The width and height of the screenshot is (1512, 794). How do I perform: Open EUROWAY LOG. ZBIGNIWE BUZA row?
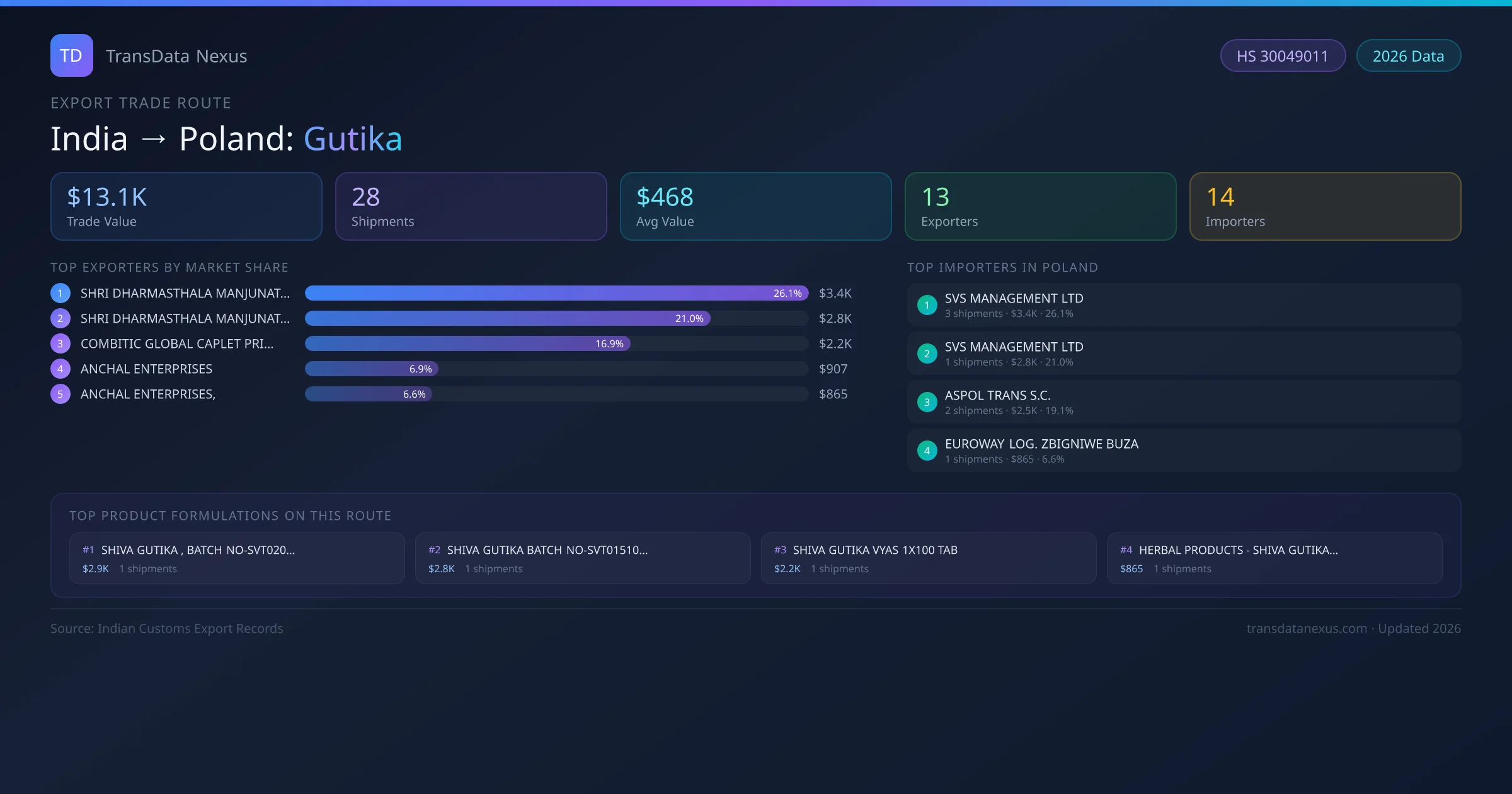[1184, 451]
